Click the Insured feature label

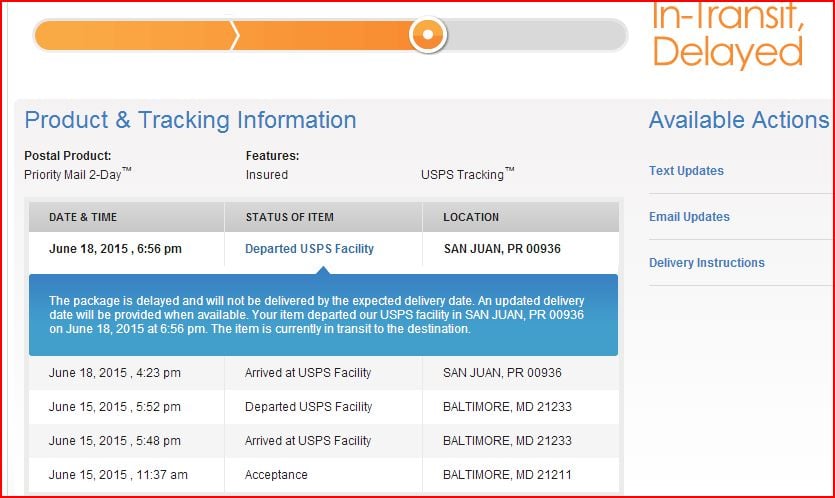coord(266,175)
